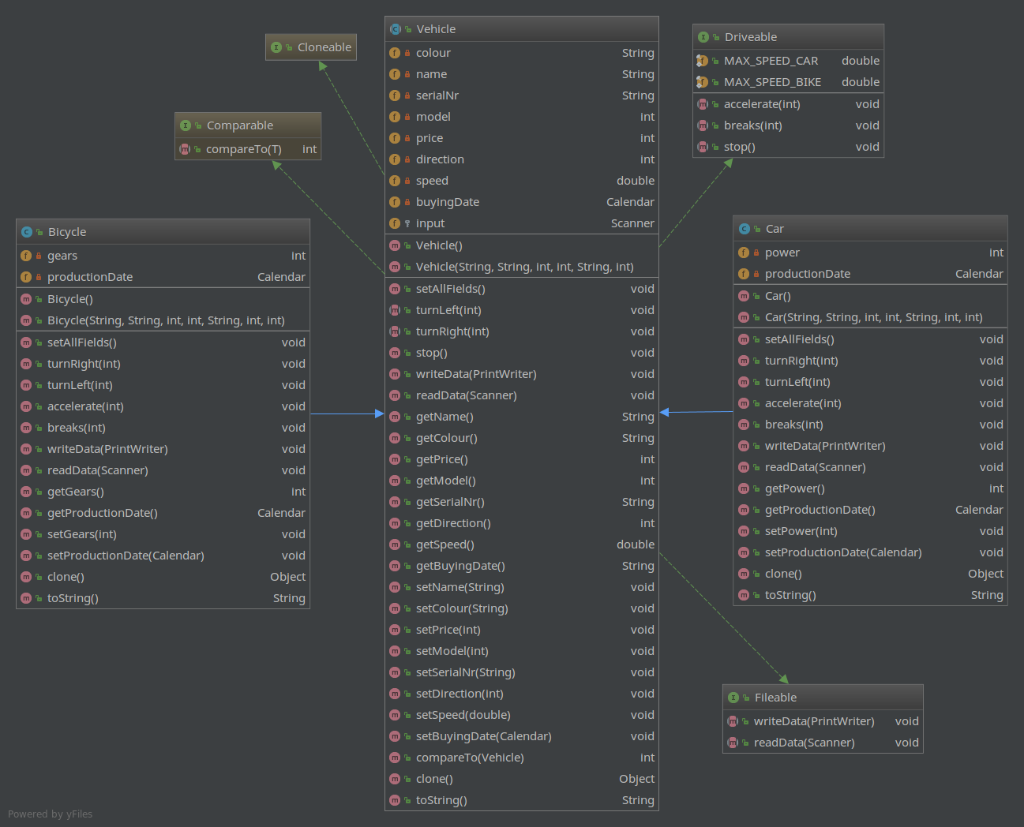The image size is (1024, 827).
Task: Select Car's turnRight(int) method
Action: point(871,361)
